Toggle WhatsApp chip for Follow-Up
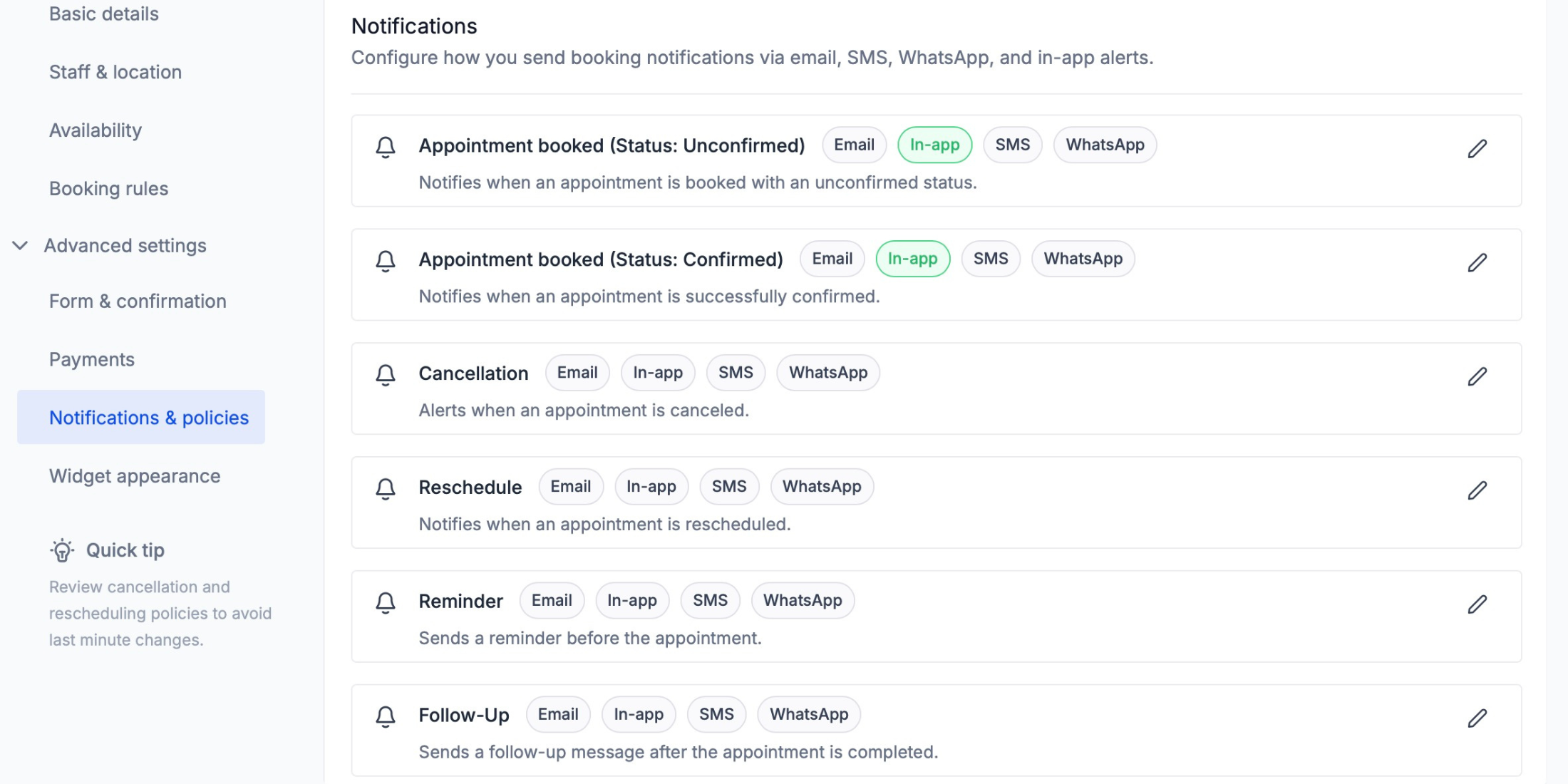 (x=809, y=714)
